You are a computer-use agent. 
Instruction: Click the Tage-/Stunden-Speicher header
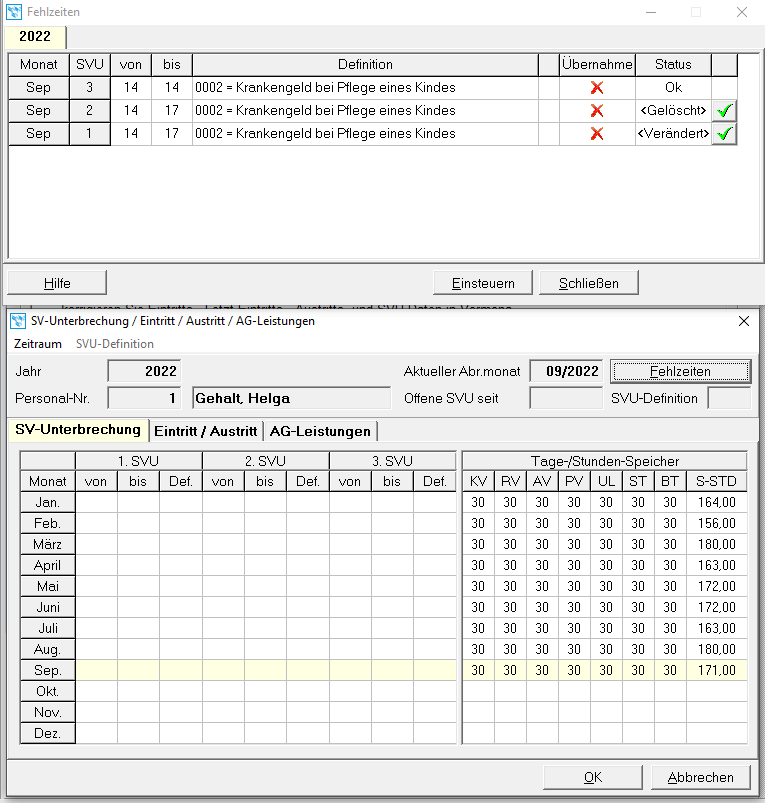pyautogui.click(x=605, y=461)
